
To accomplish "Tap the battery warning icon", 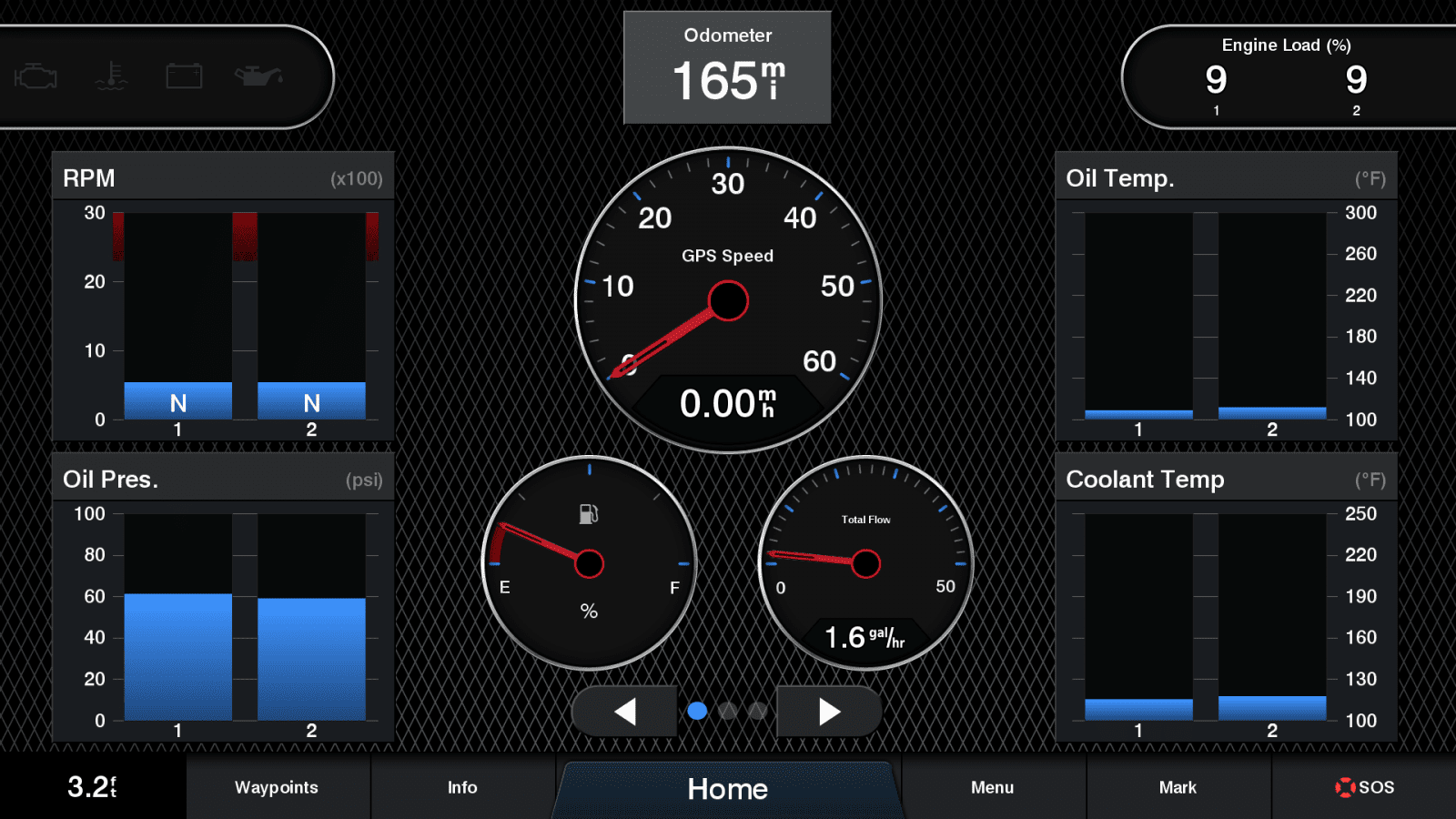I will coord(184,76).
